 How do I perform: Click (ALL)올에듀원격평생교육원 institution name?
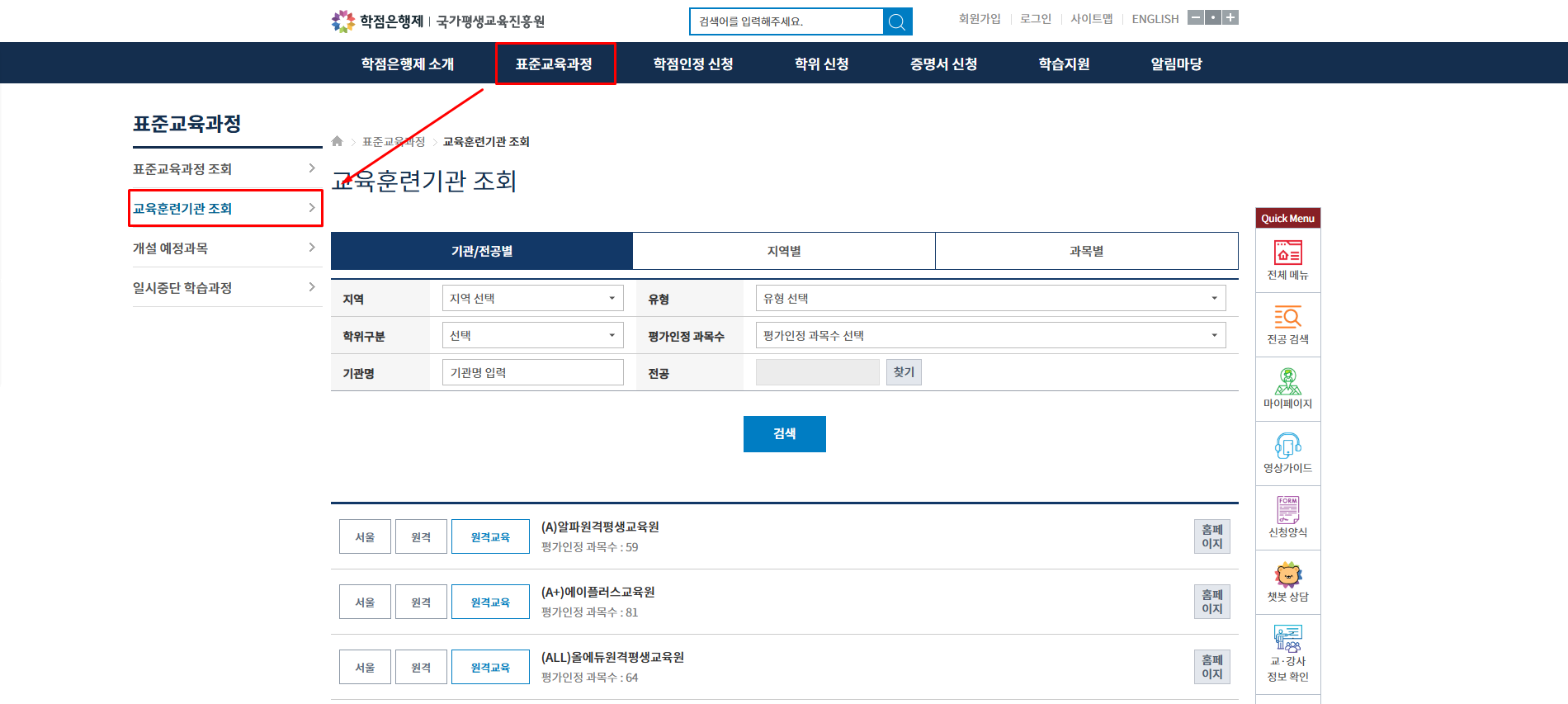tap(612, 657)
